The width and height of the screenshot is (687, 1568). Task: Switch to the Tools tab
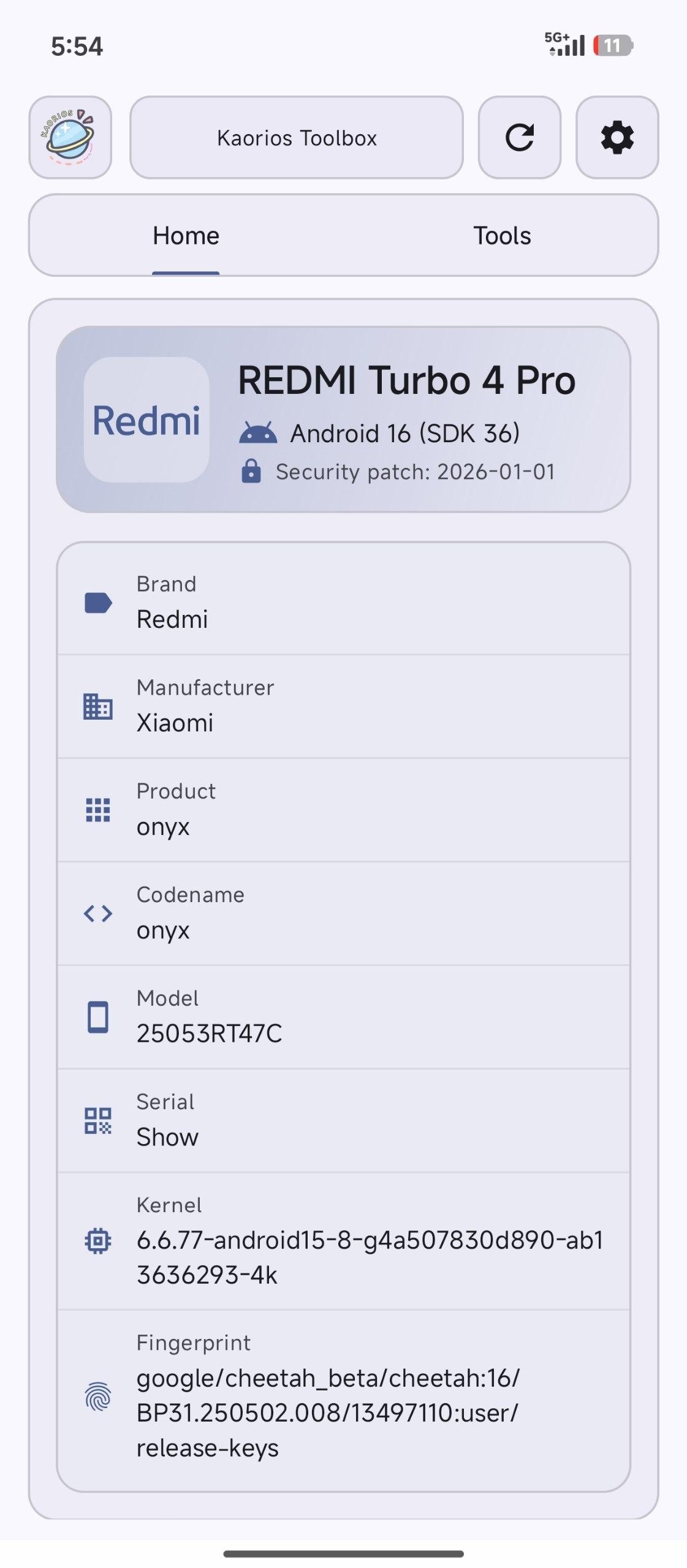(x=501, y=236)
